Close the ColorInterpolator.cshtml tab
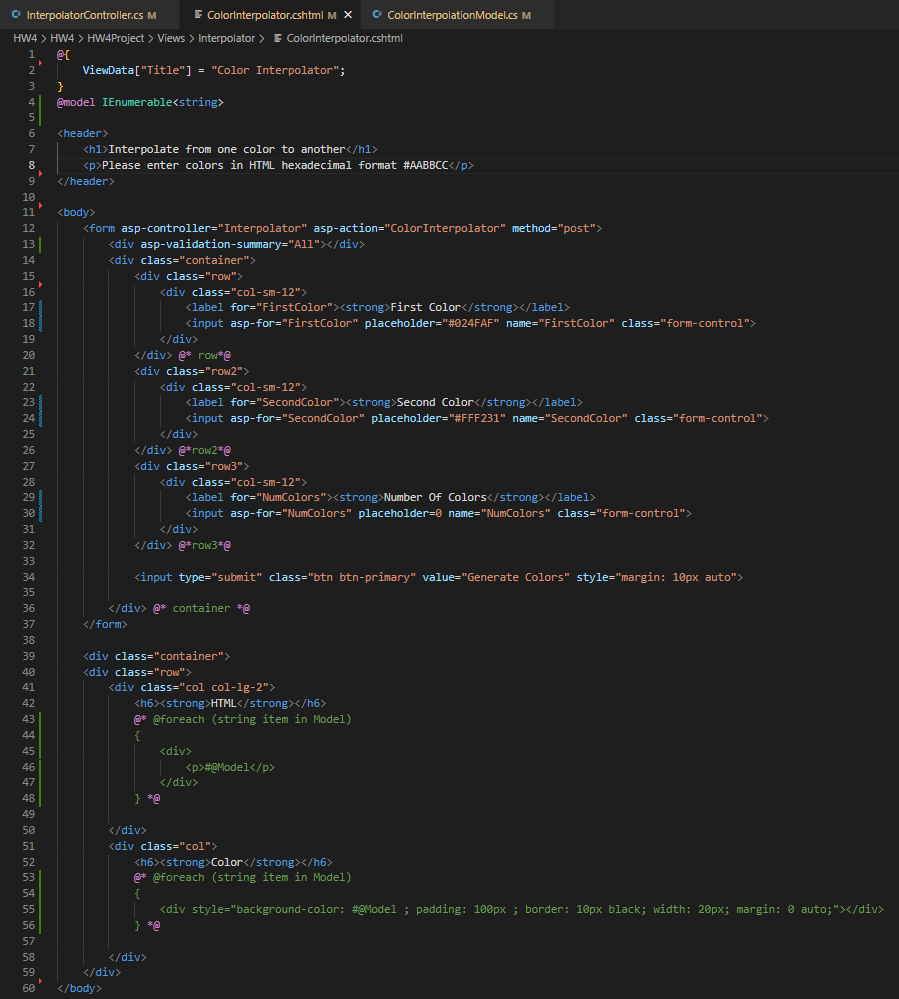This screenshot has width=899, height=999. [x=348, y=15]
